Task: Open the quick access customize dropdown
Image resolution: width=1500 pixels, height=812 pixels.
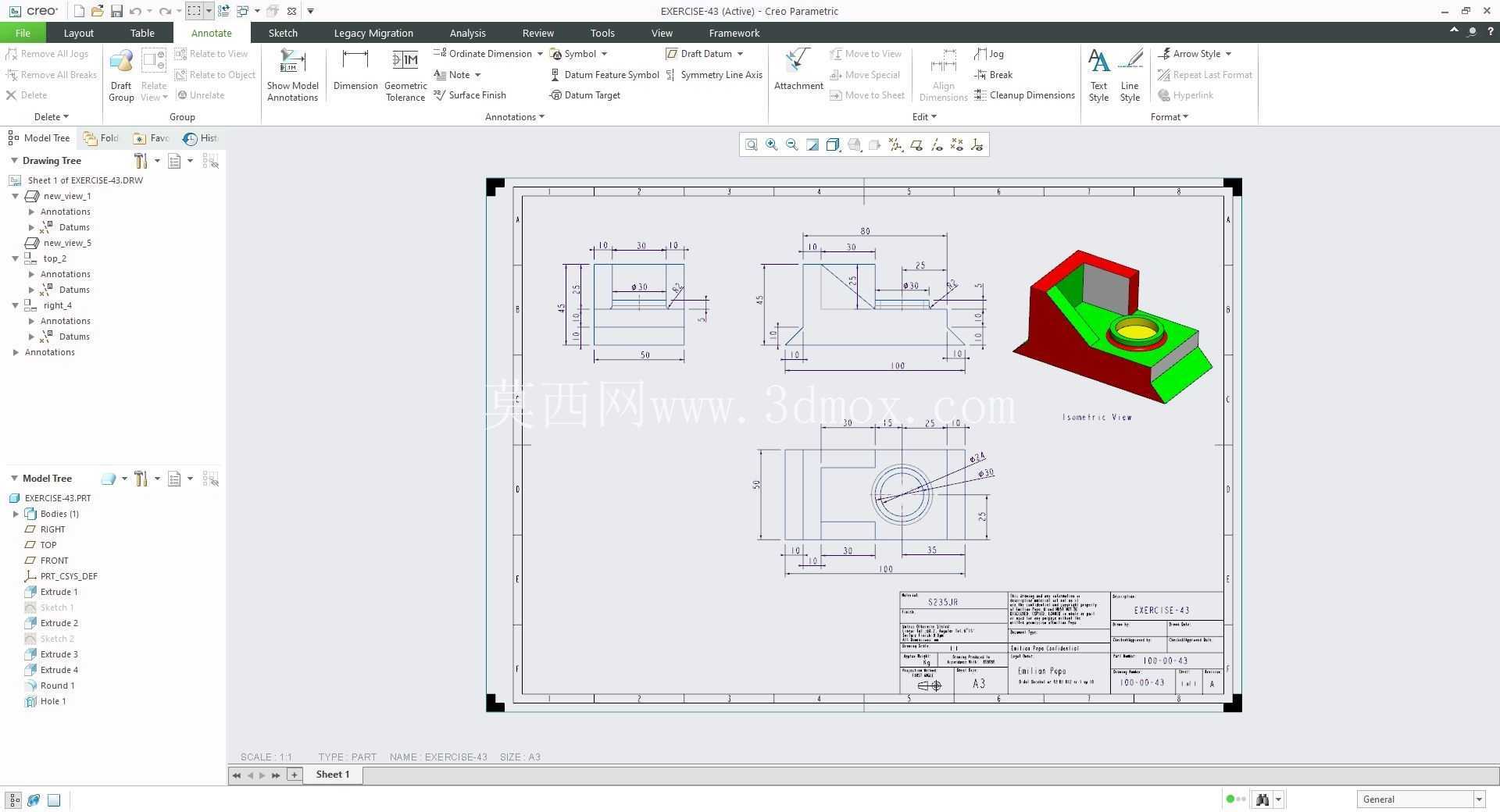Action: click(310, 11)
